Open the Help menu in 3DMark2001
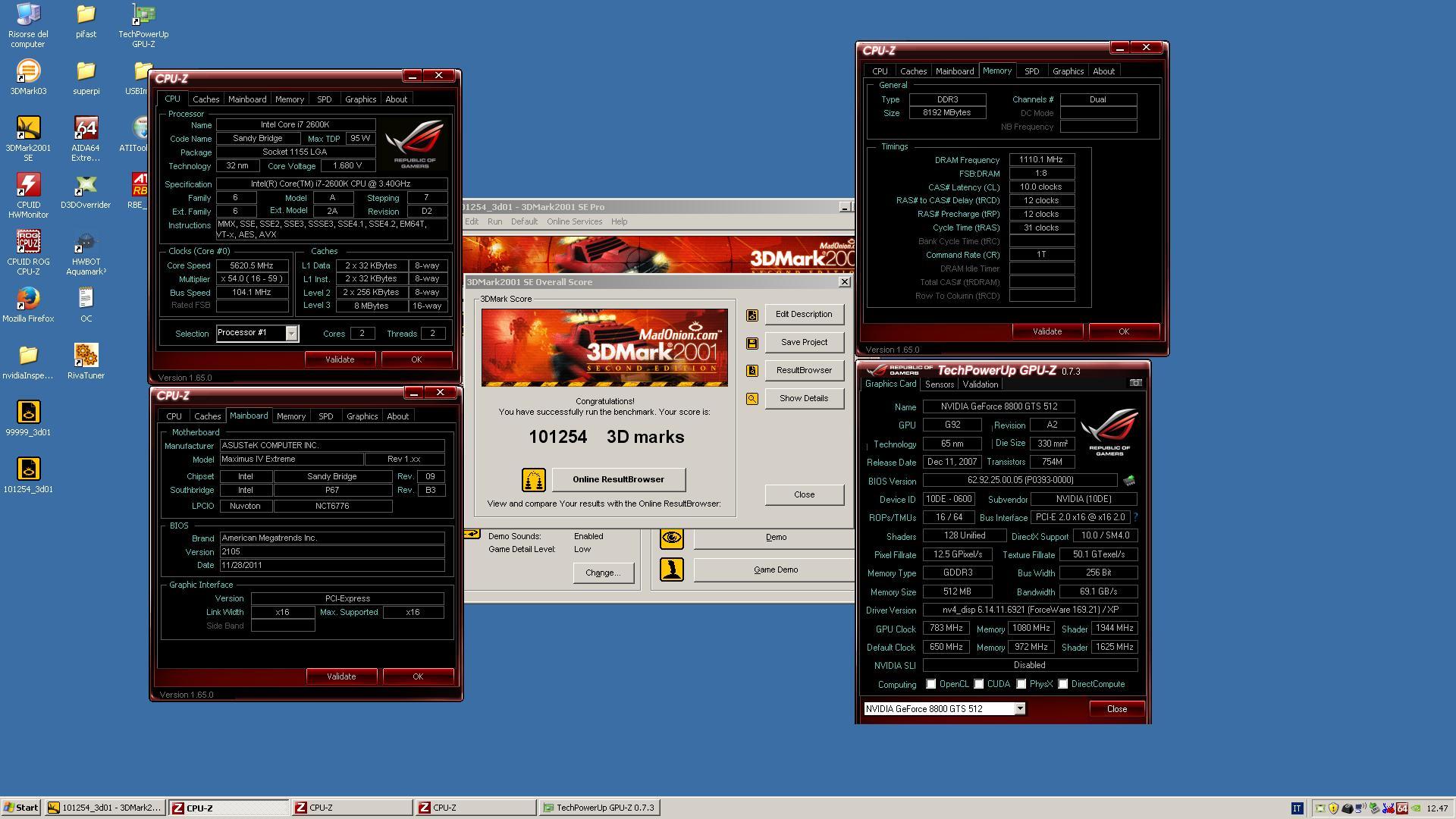Screen dimensions: 1456x819 click(x=619, y=221)
